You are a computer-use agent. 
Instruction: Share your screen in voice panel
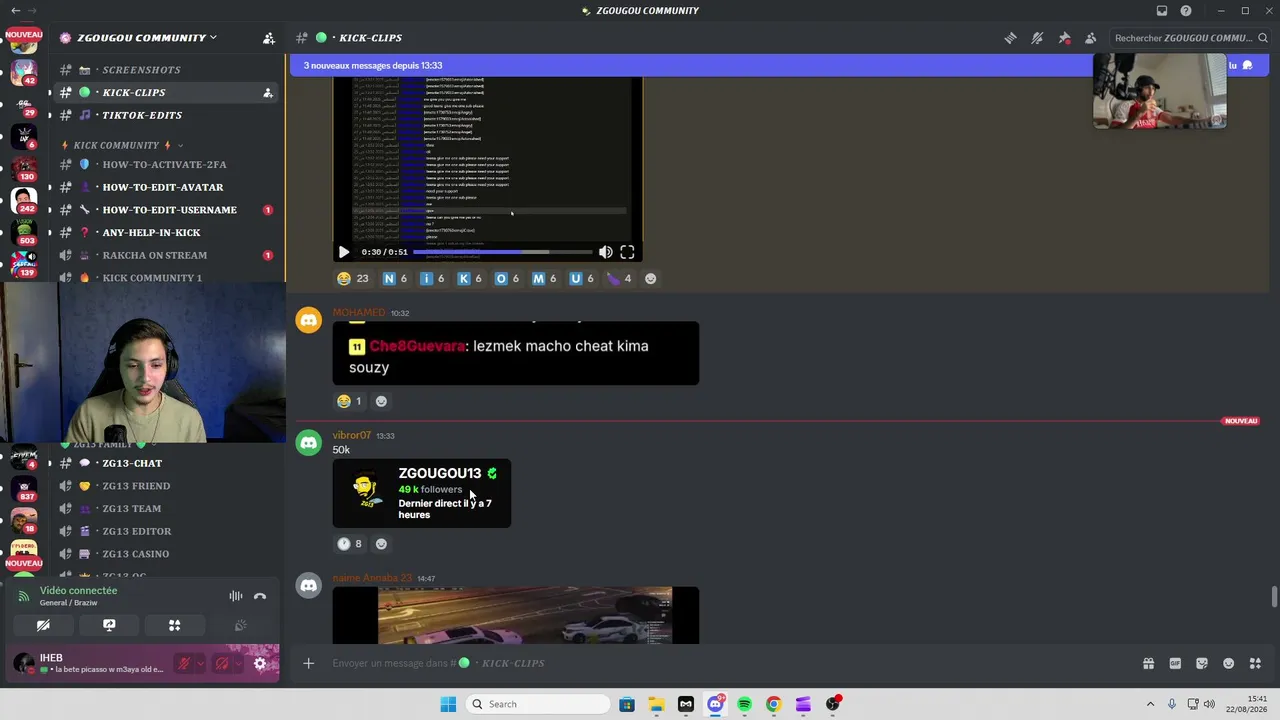[x=109, y=625]
